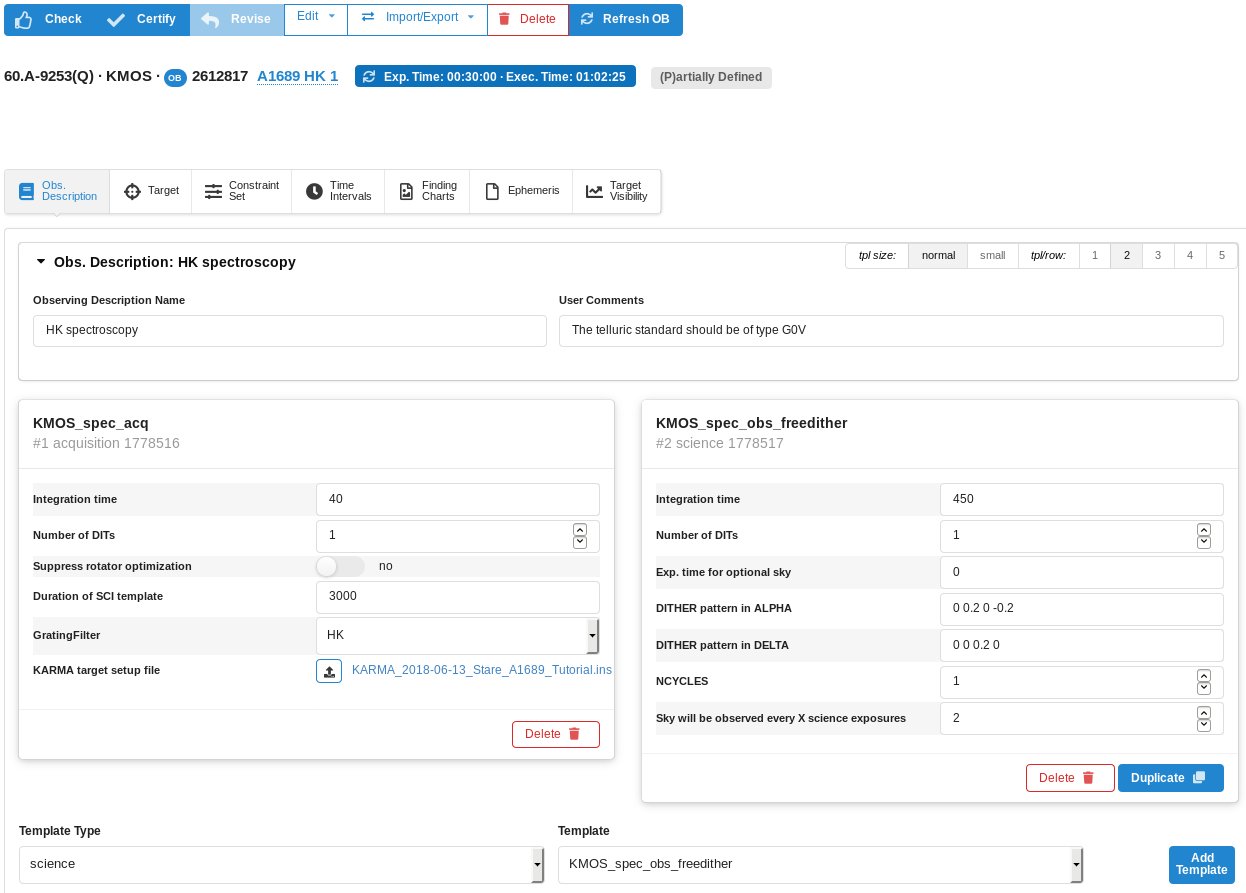Click the blue OB badge icon
This screenshot has width=1246, height=893.
click(x=175, y=78)
